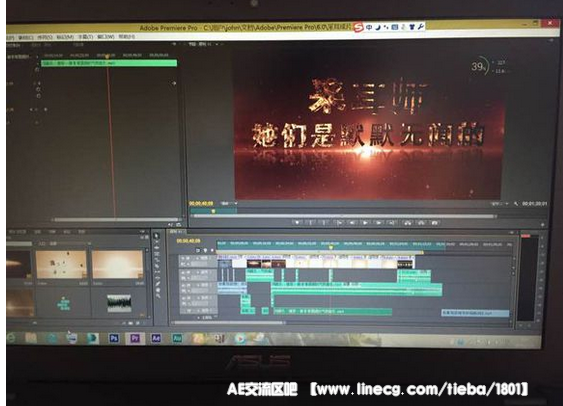
Task: Click Play in the Program monitor
Action: pos(365,223)
